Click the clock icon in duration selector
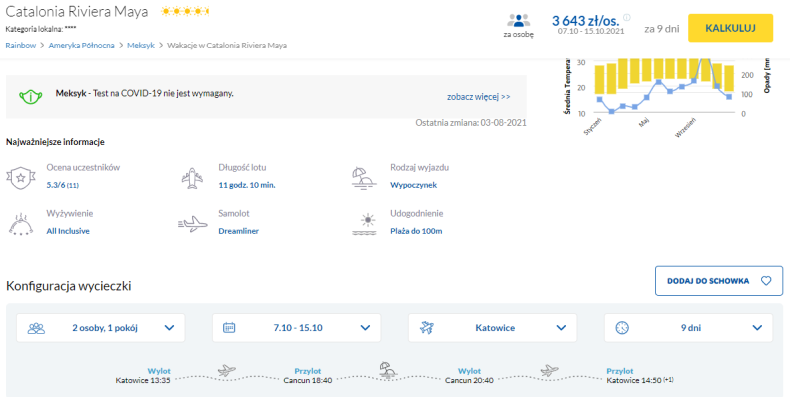The image size is (790, 397). coord(622,328)
